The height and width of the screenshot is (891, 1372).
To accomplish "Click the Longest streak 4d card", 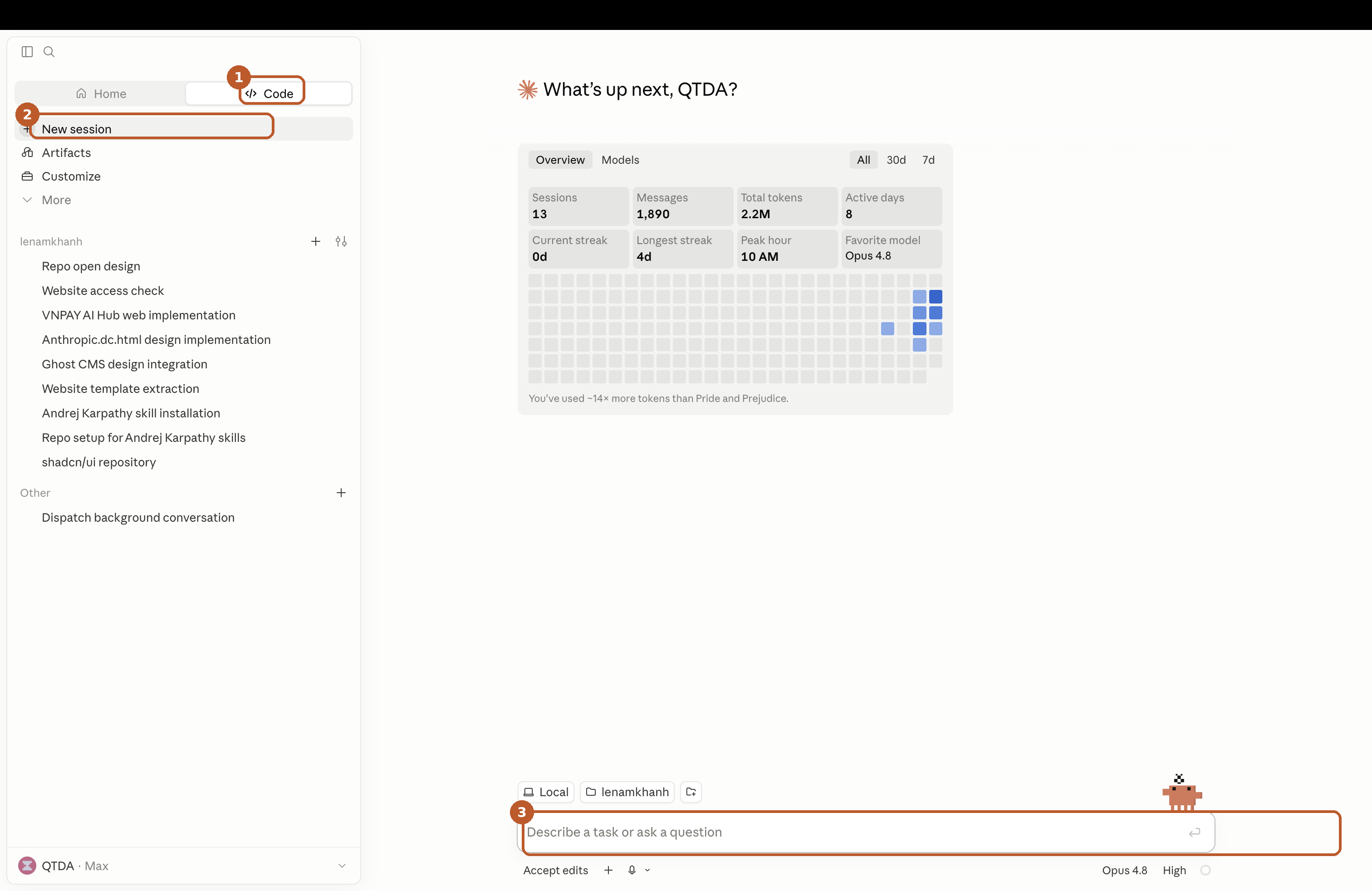I will pyautogui.click(x=682, y=249).
